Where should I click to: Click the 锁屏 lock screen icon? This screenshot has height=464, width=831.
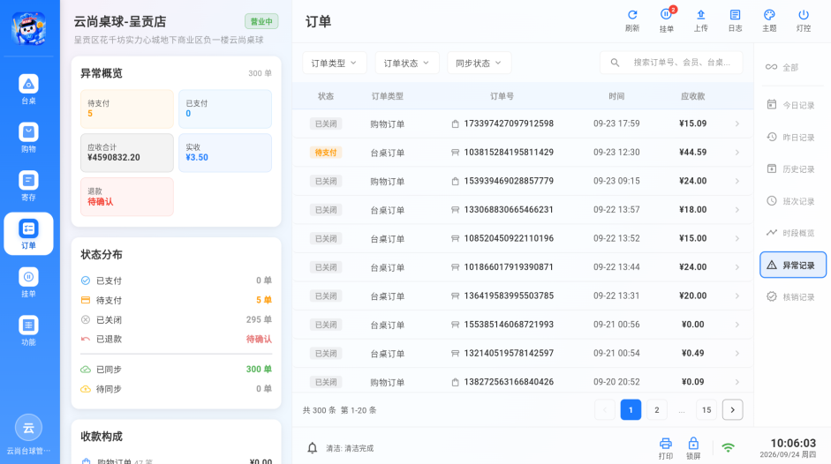tap(693, 448)
